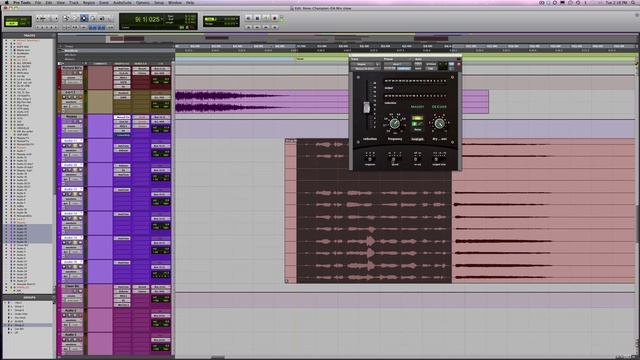This screenshot has width=640, height=360.
Task: Click the Compare button in plug-in header
Action: tap(404, 69)
